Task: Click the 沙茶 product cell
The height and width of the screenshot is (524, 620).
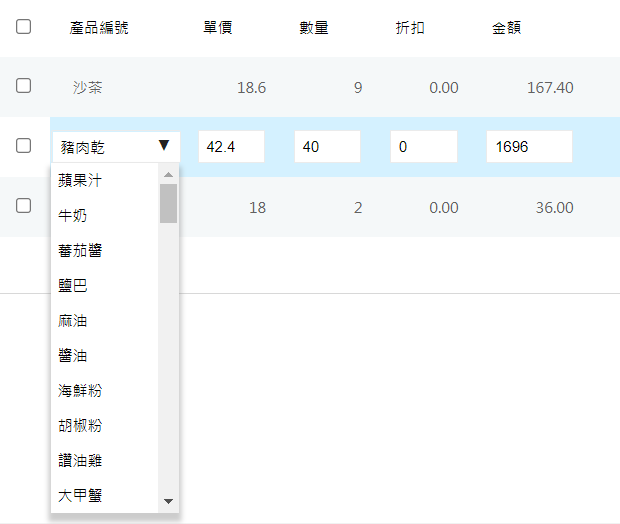Action: 87,87
